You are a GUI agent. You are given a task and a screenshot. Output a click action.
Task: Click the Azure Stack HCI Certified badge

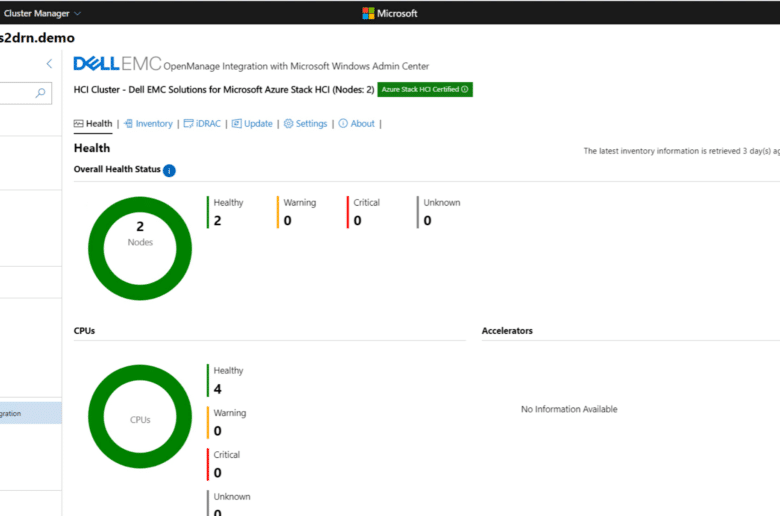425,90
